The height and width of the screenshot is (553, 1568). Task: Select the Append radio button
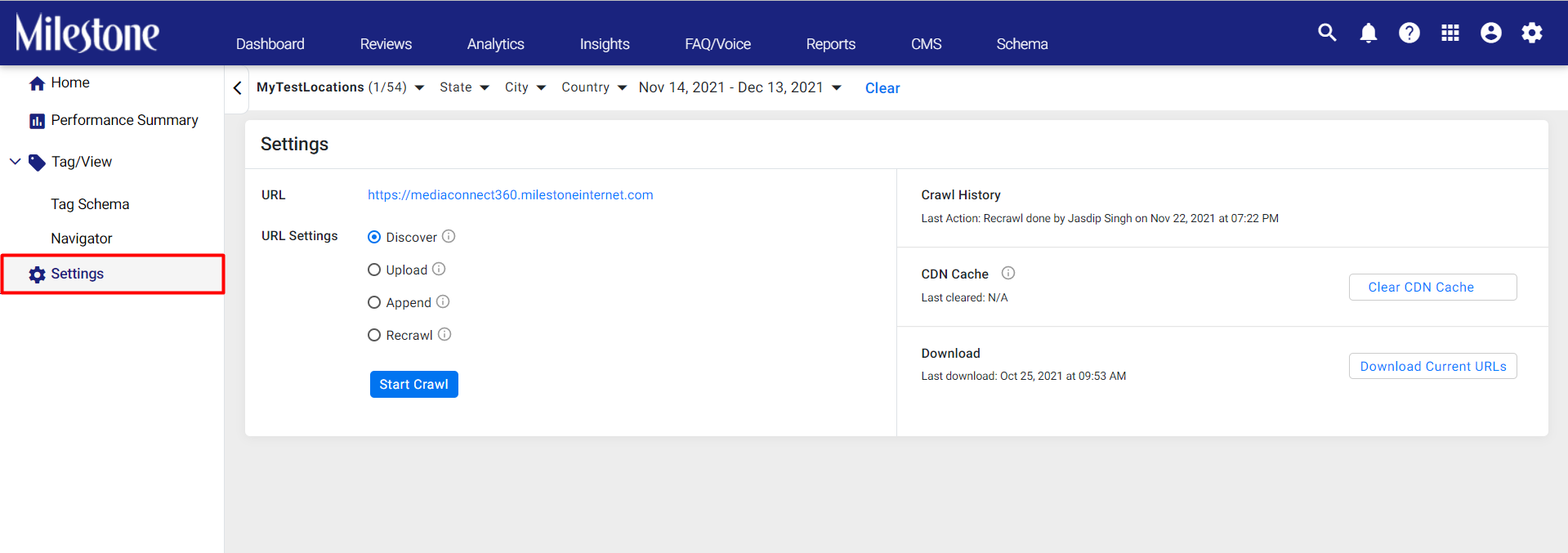pyautogui.click(x=374, y=302)
